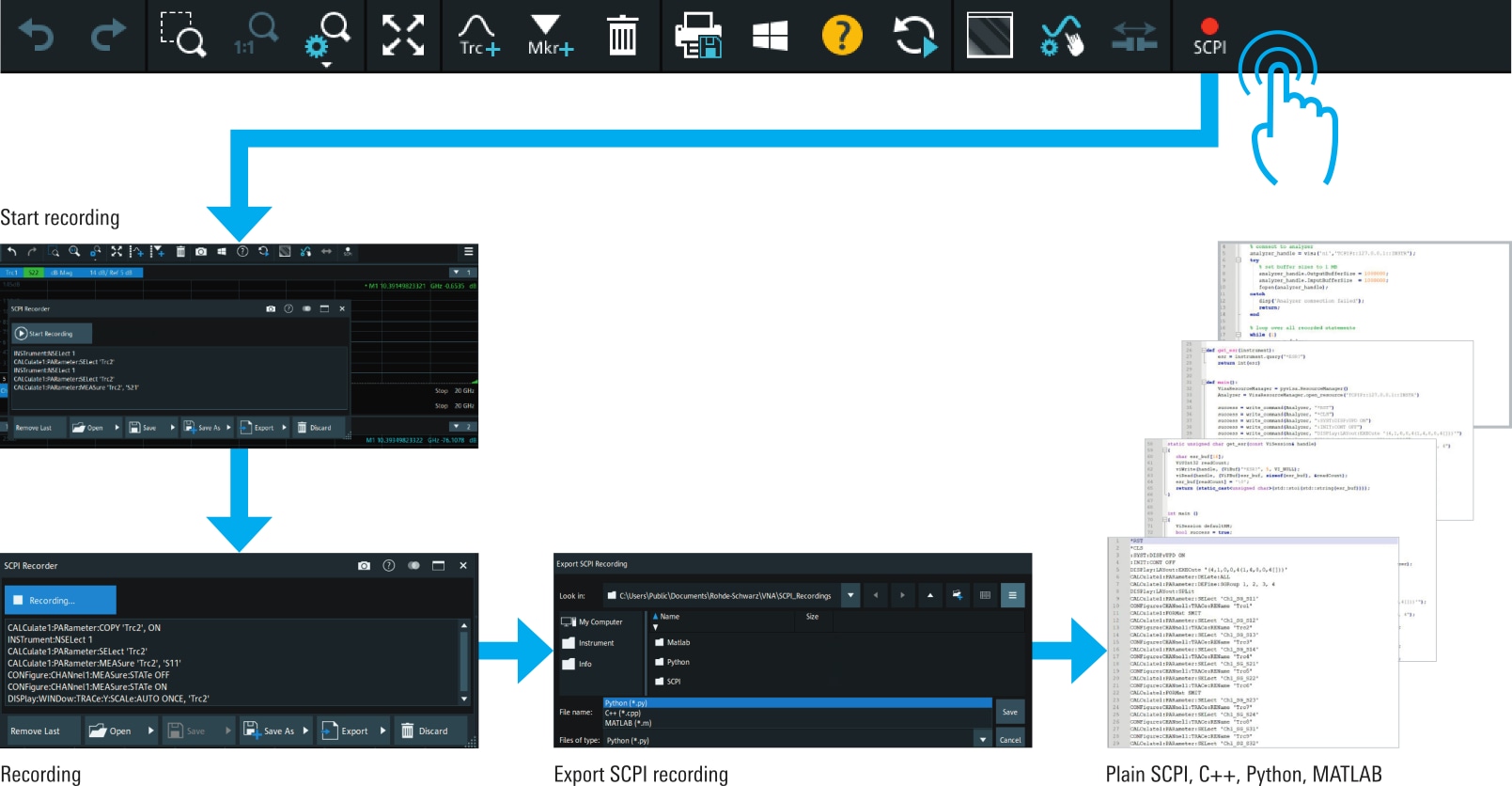This screenshot has height=786, width=1512.
Task: Click the four-arrow maximize icon in the large toolbar
Action: click(x=403, y=36)
